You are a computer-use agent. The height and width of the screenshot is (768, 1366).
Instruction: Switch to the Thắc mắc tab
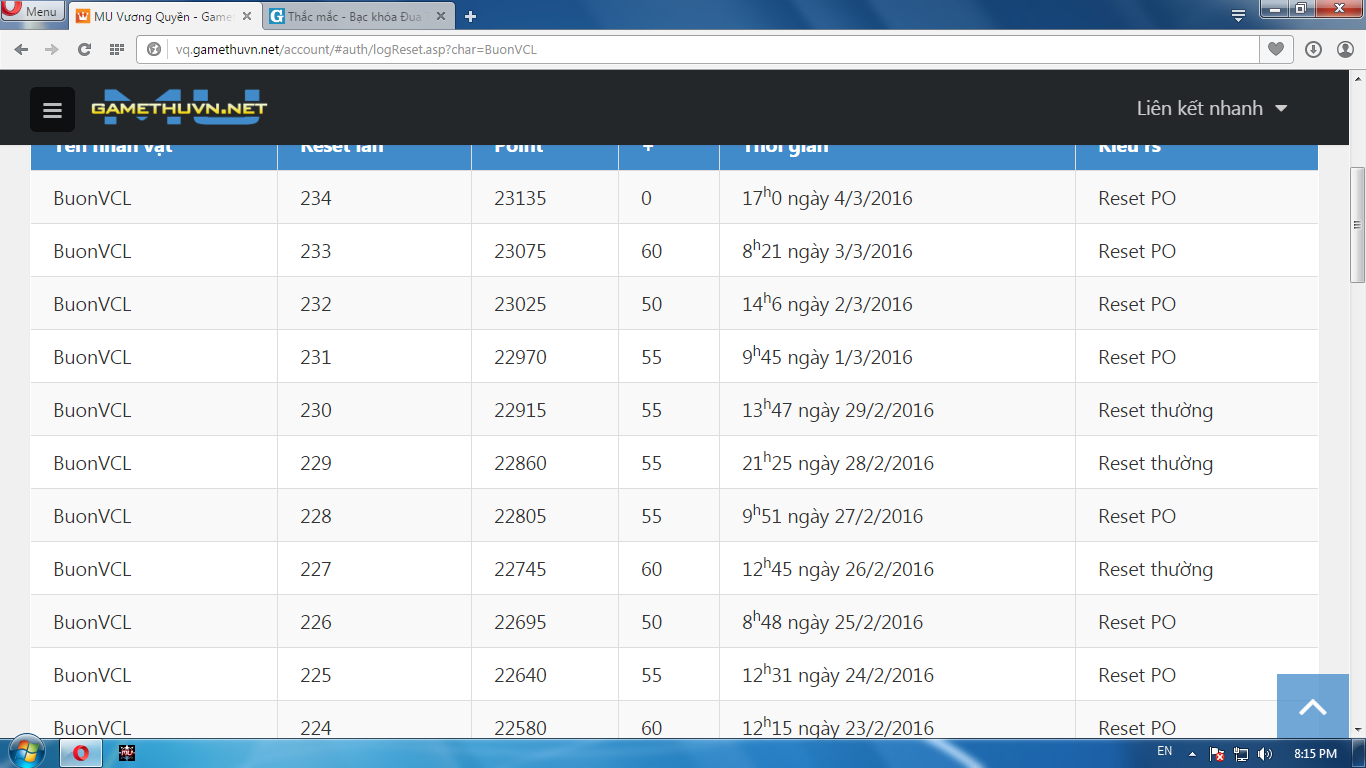click(x=355, y=16)
